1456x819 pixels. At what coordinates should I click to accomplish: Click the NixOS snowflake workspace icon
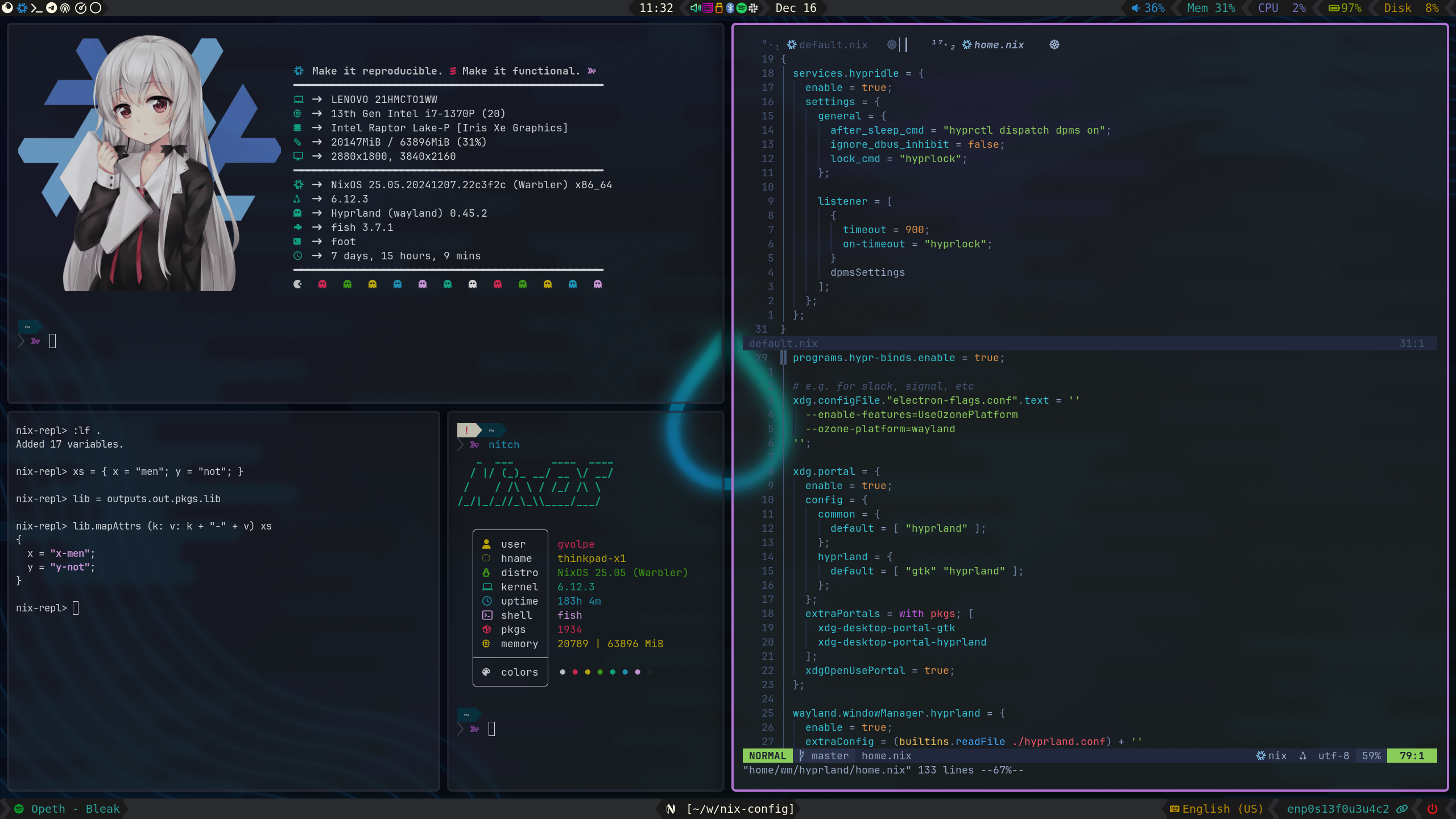[x=22, y=8]
